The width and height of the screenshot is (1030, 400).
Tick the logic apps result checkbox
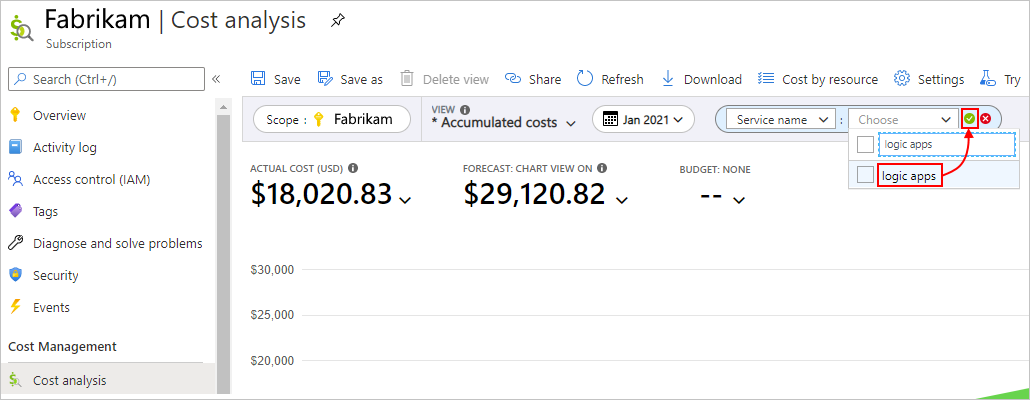coord(865,176)
